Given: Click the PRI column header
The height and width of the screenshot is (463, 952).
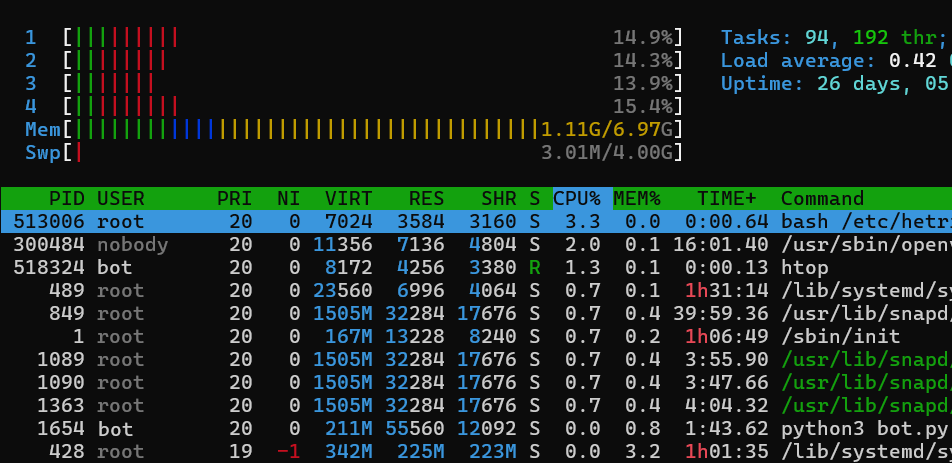Looking at the screenshot, I should point(234,198).
